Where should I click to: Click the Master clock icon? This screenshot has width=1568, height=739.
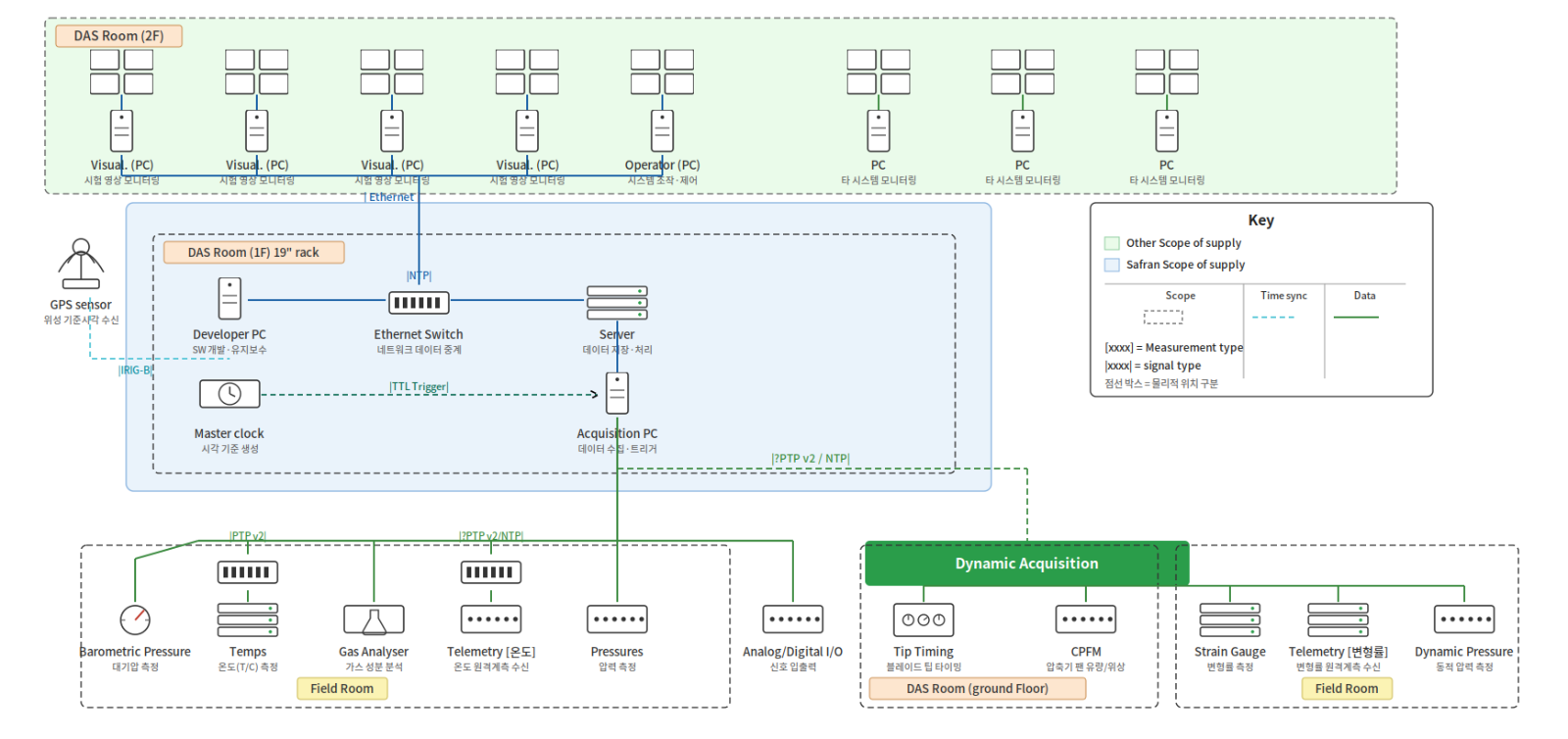(x=229, y=394)
